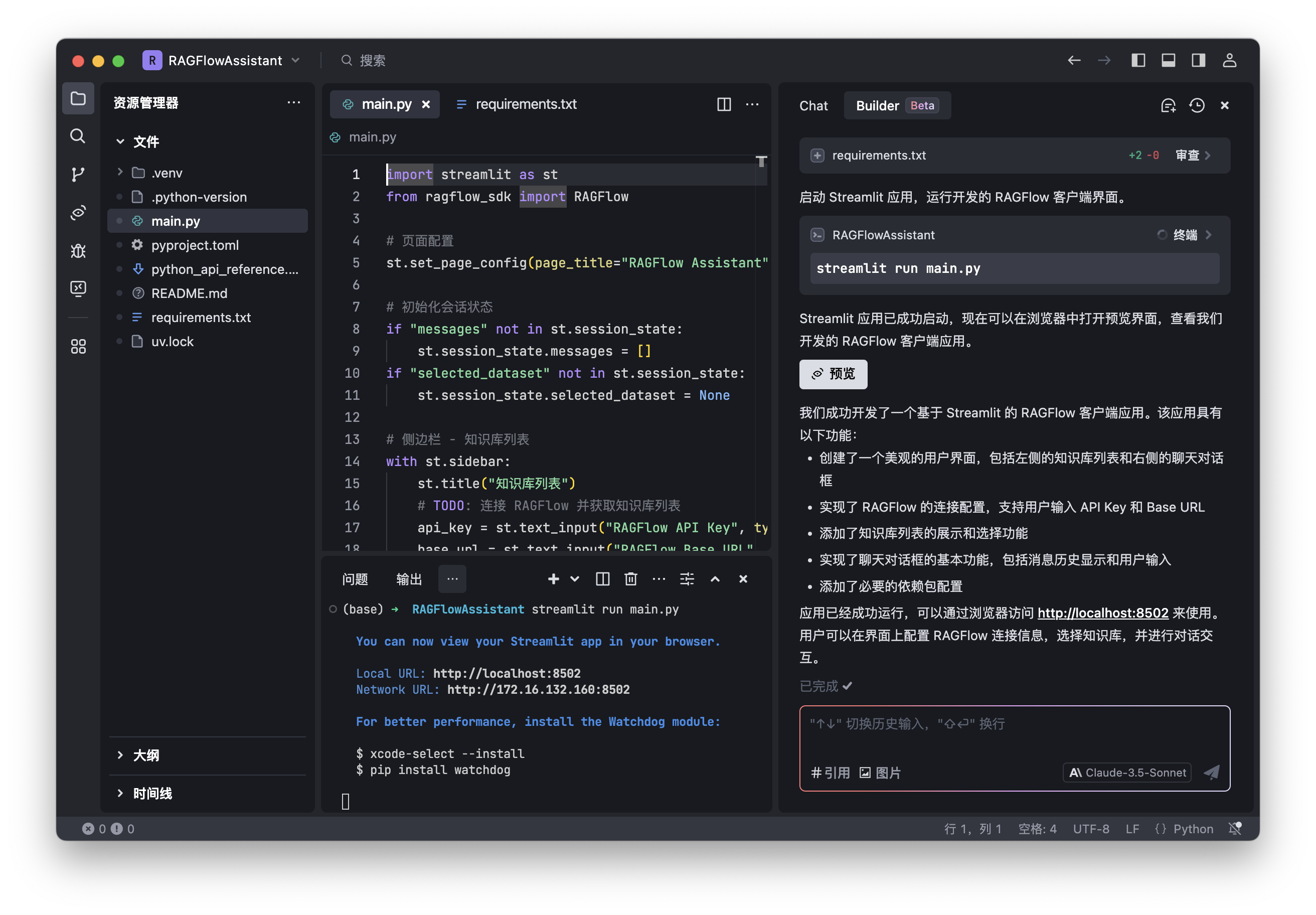Open the Claude-3.5-Sonnet model selector
The image size is (1316, 915).
(x=1127, y=772)
